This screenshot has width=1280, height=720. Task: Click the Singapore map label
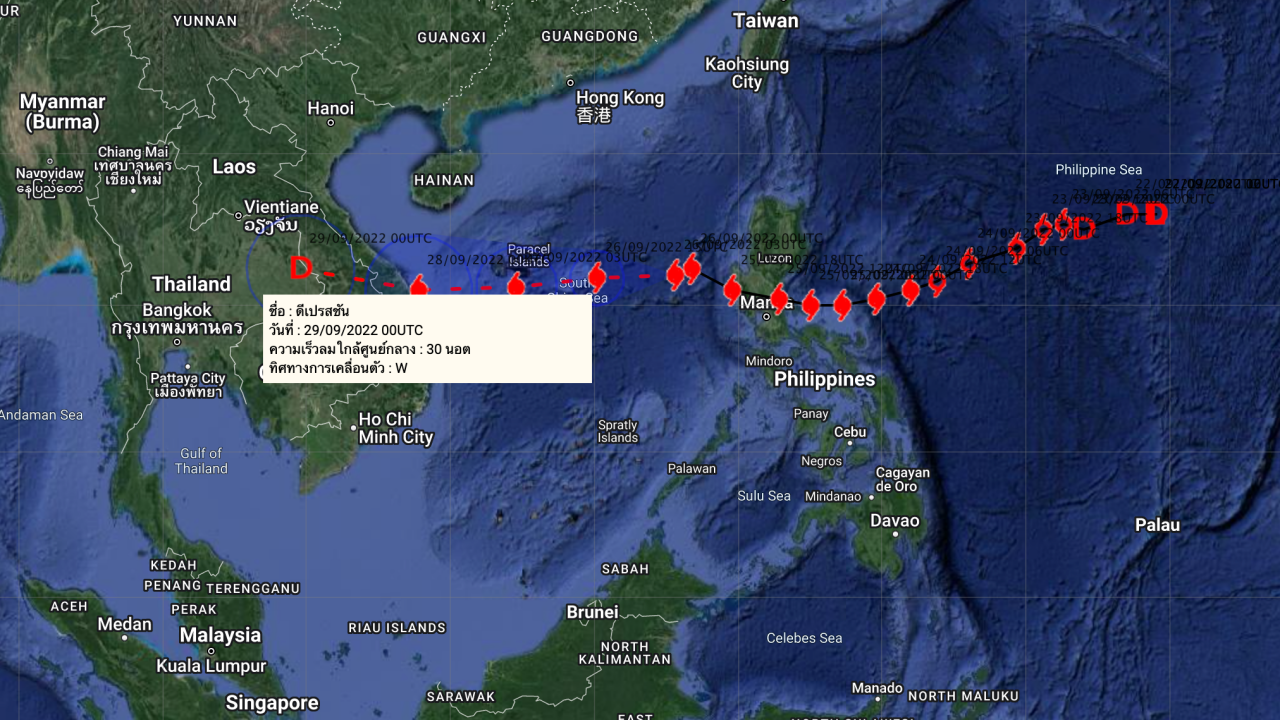pos(272,703)
